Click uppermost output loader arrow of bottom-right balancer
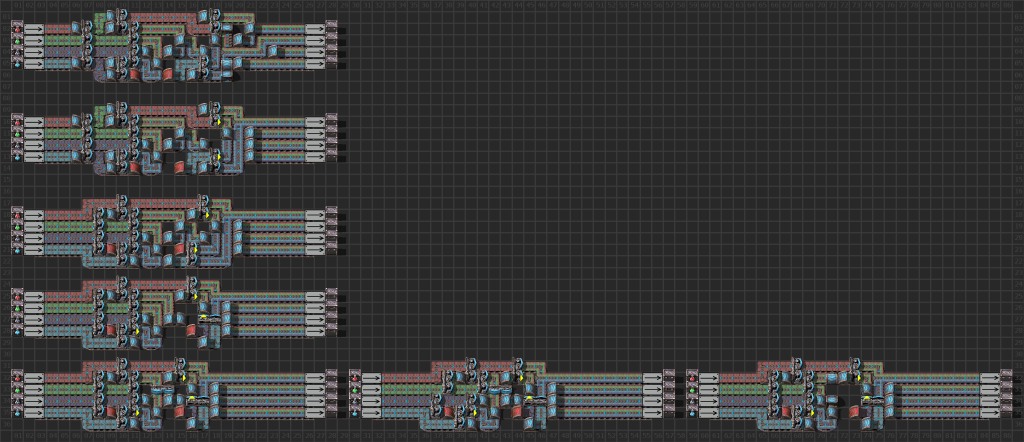 (x=989, y=379)
